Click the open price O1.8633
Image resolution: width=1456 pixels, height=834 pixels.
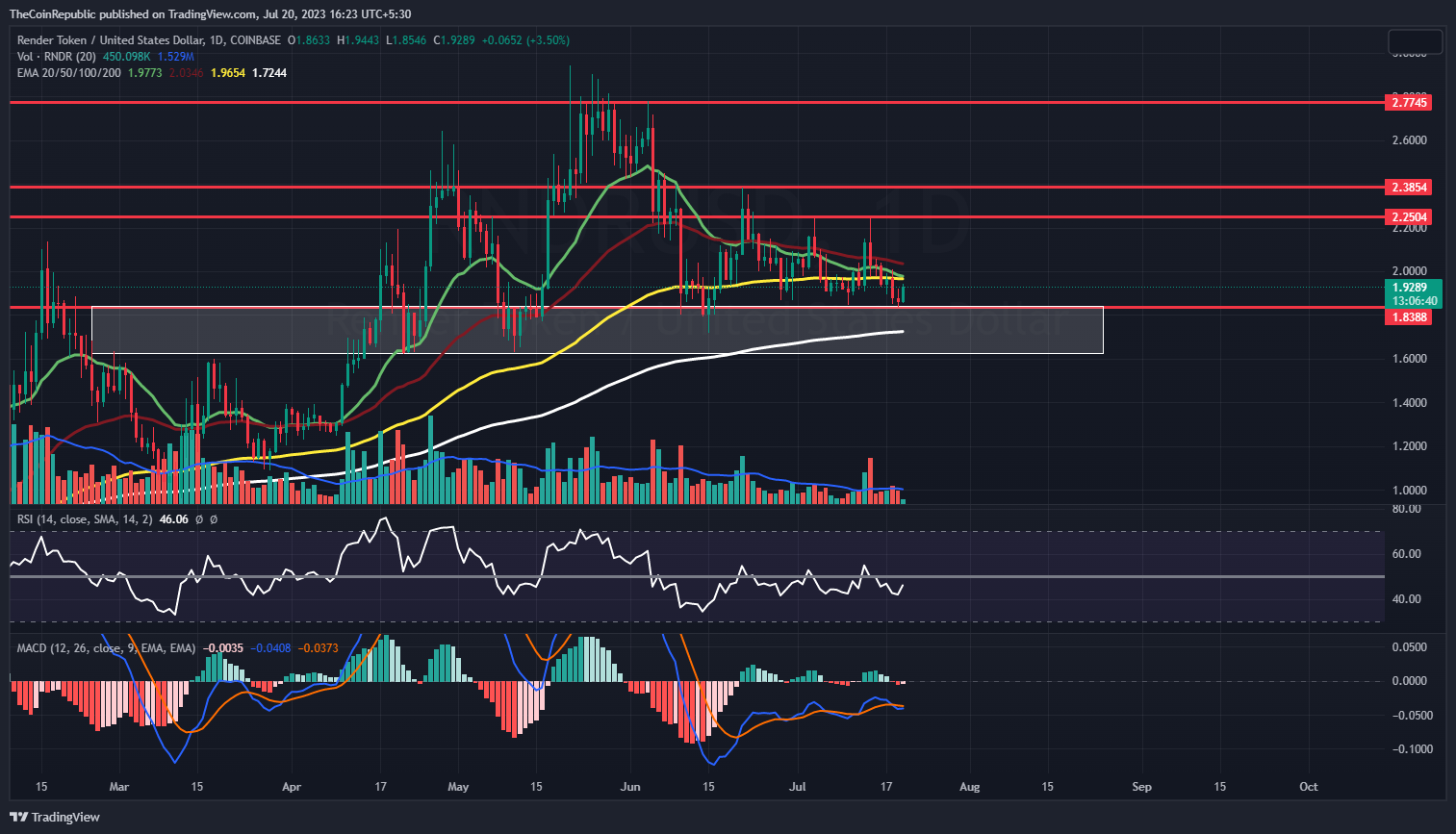click(308, 40)
